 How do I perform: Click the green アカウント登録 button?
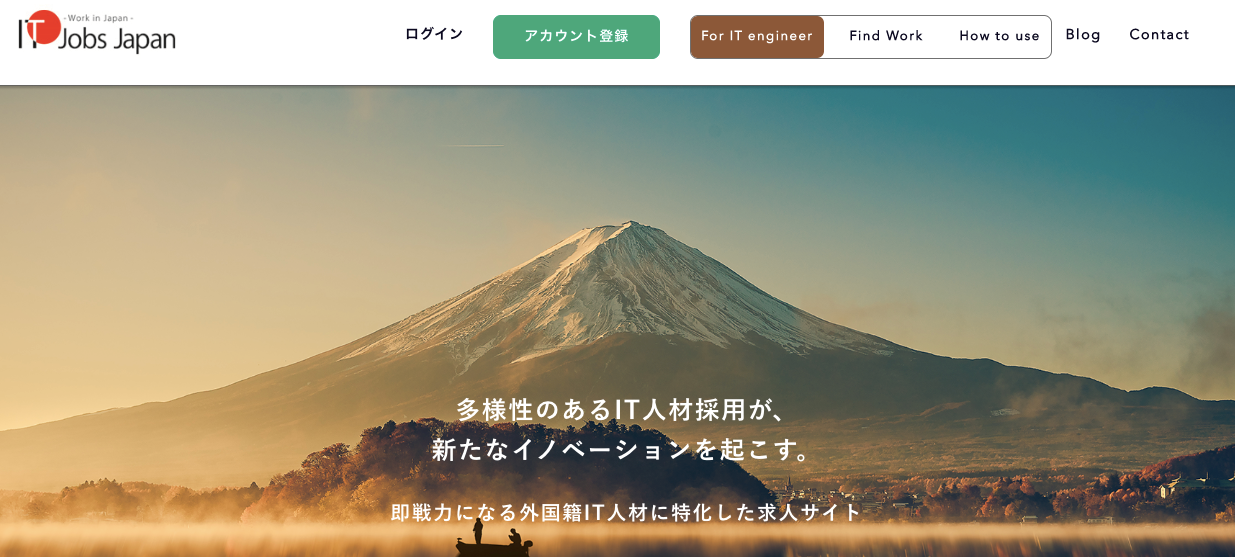[x=576, y=37]
